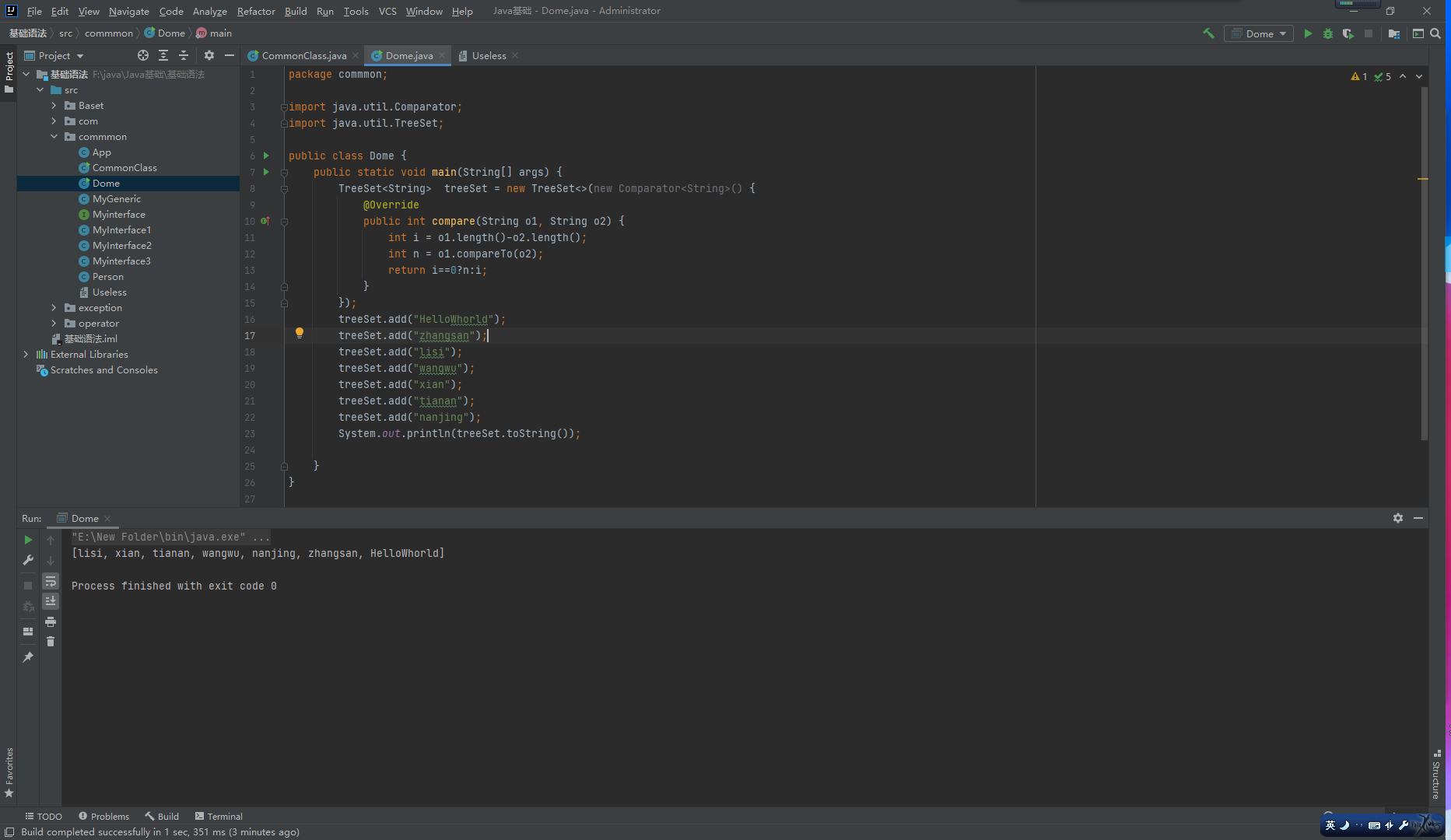The width and height of the screenshot is (1451, 840).
Task: Start debugging with the bug icon
Action: (1328, 33)
